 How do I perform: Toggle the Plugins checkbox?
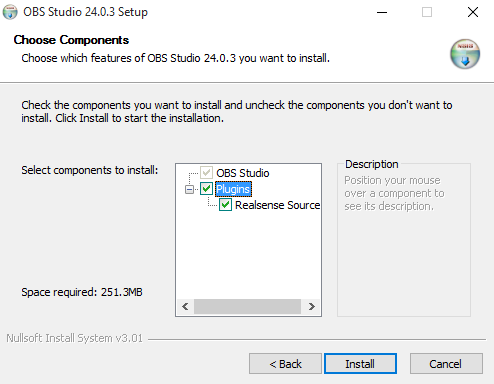click(x=206, y=189)
